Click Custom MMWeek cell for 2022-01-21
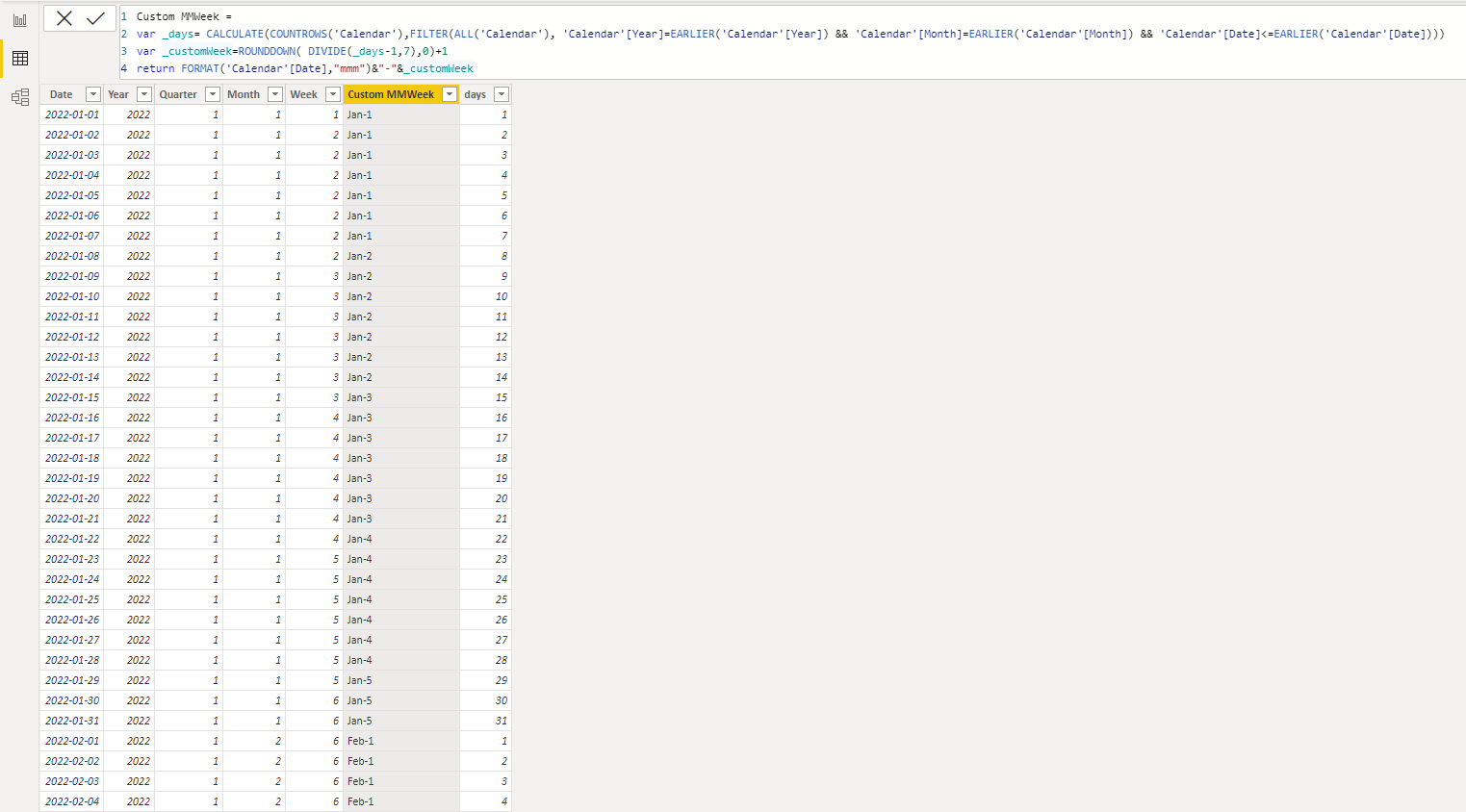 click(x=401, y=519)
